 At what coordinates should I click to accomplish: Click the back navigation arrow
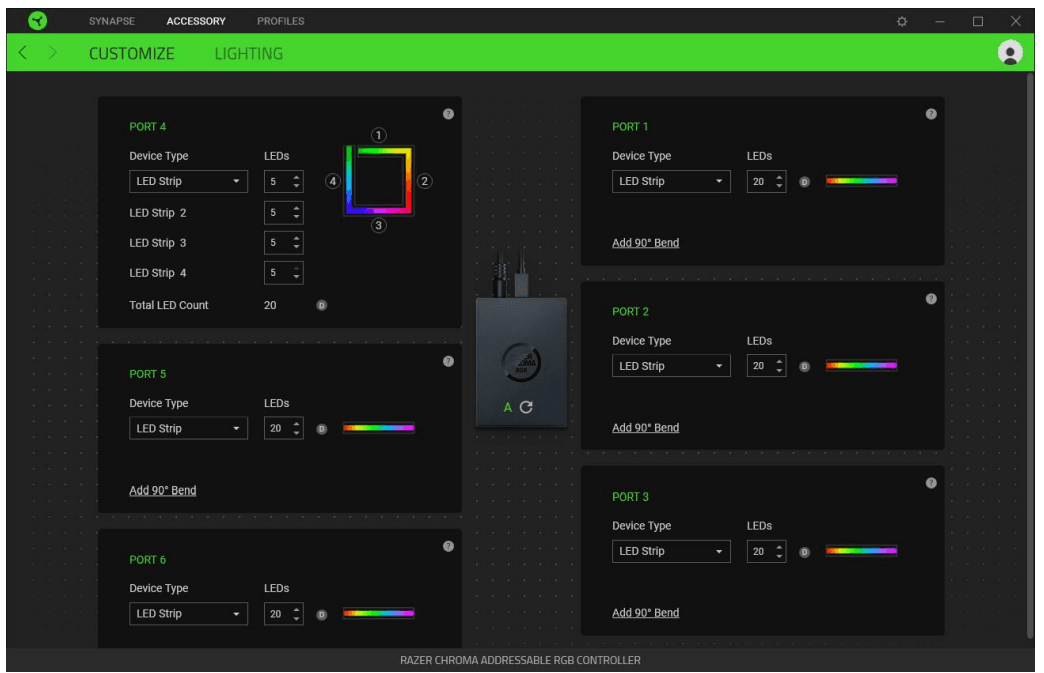tap(22, 52)
